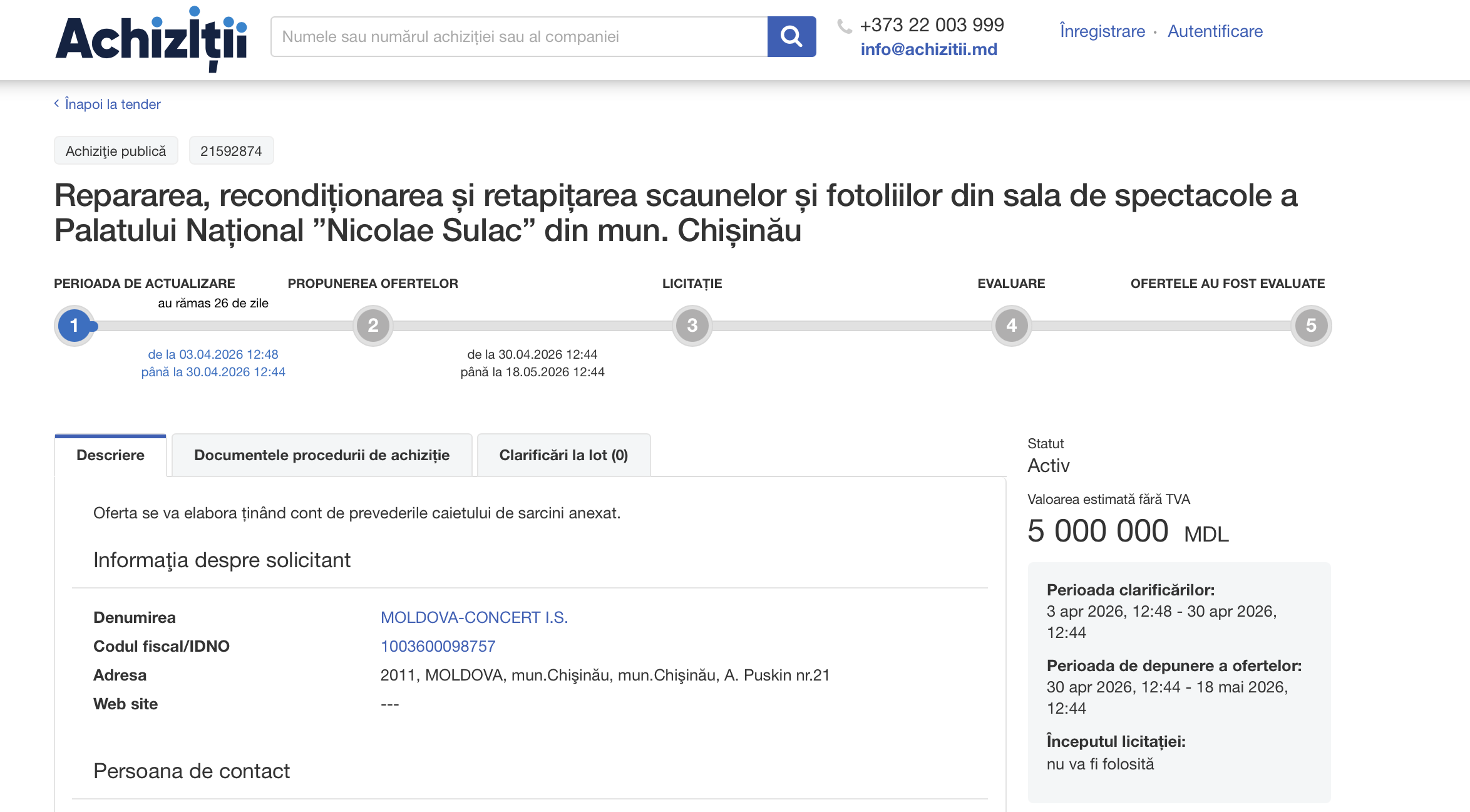The width and height of the screenshot is (1470, 812).
Task: Switch to Documentele procedurii de achiziție tab
Action: pyautogui.click(x=322, y=455)
